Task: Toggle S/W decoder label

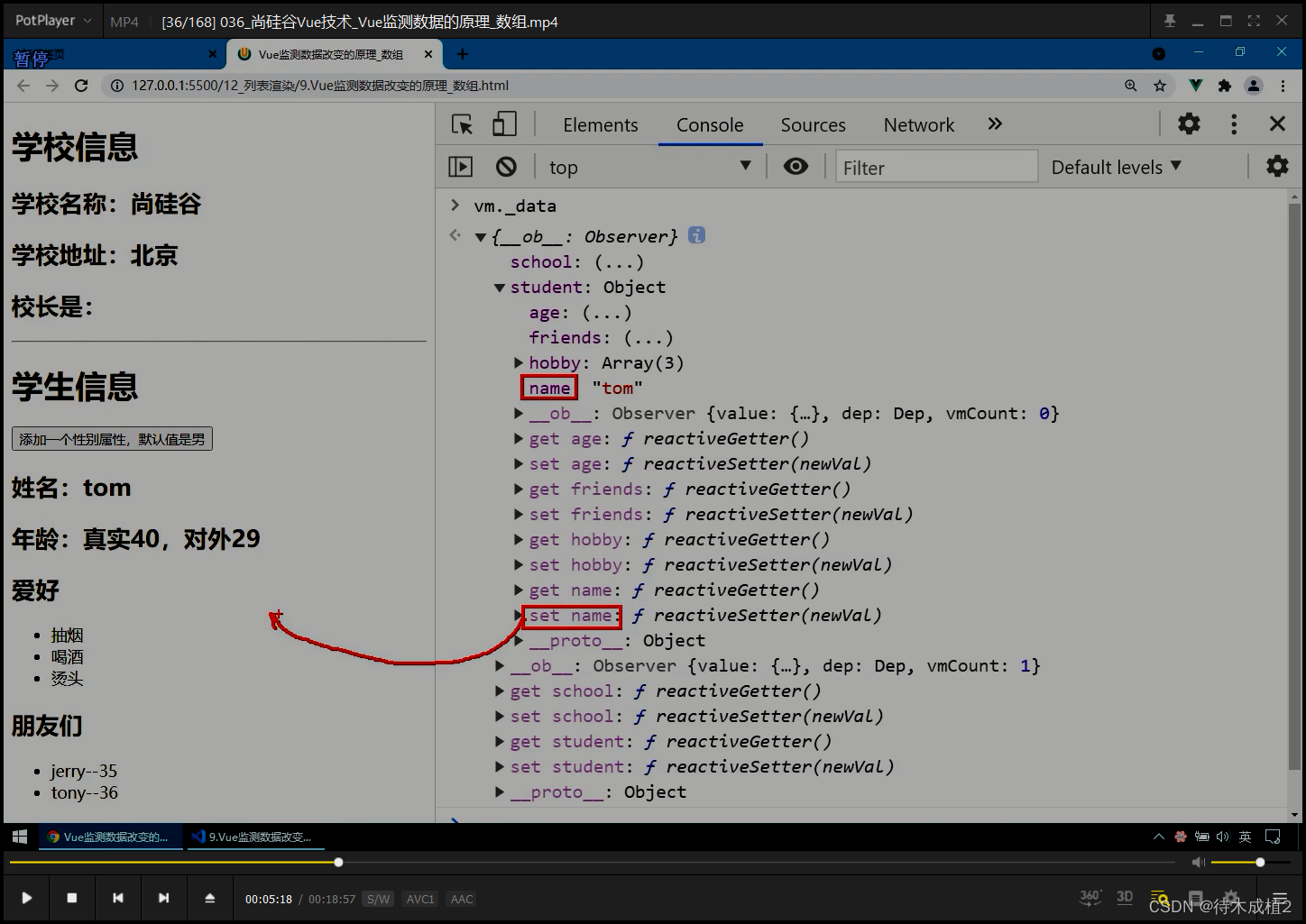Action: click(378, 899)
